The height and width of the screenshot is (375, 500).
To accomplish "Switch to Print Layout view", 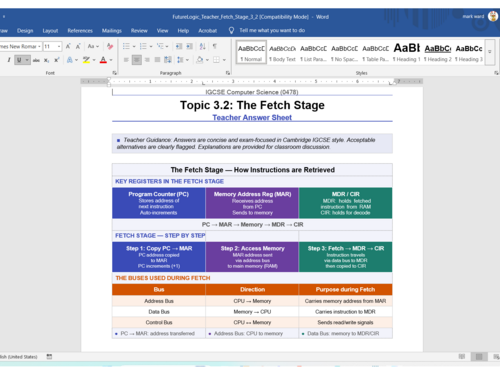I will pyautogui.click(x=479, y=357).
